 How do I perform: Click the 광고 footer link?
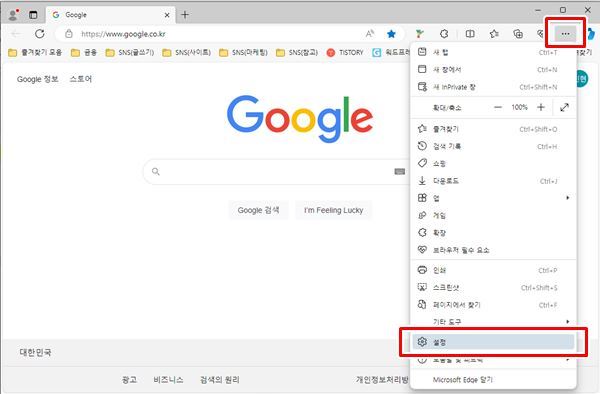click(x=129, y=379)
